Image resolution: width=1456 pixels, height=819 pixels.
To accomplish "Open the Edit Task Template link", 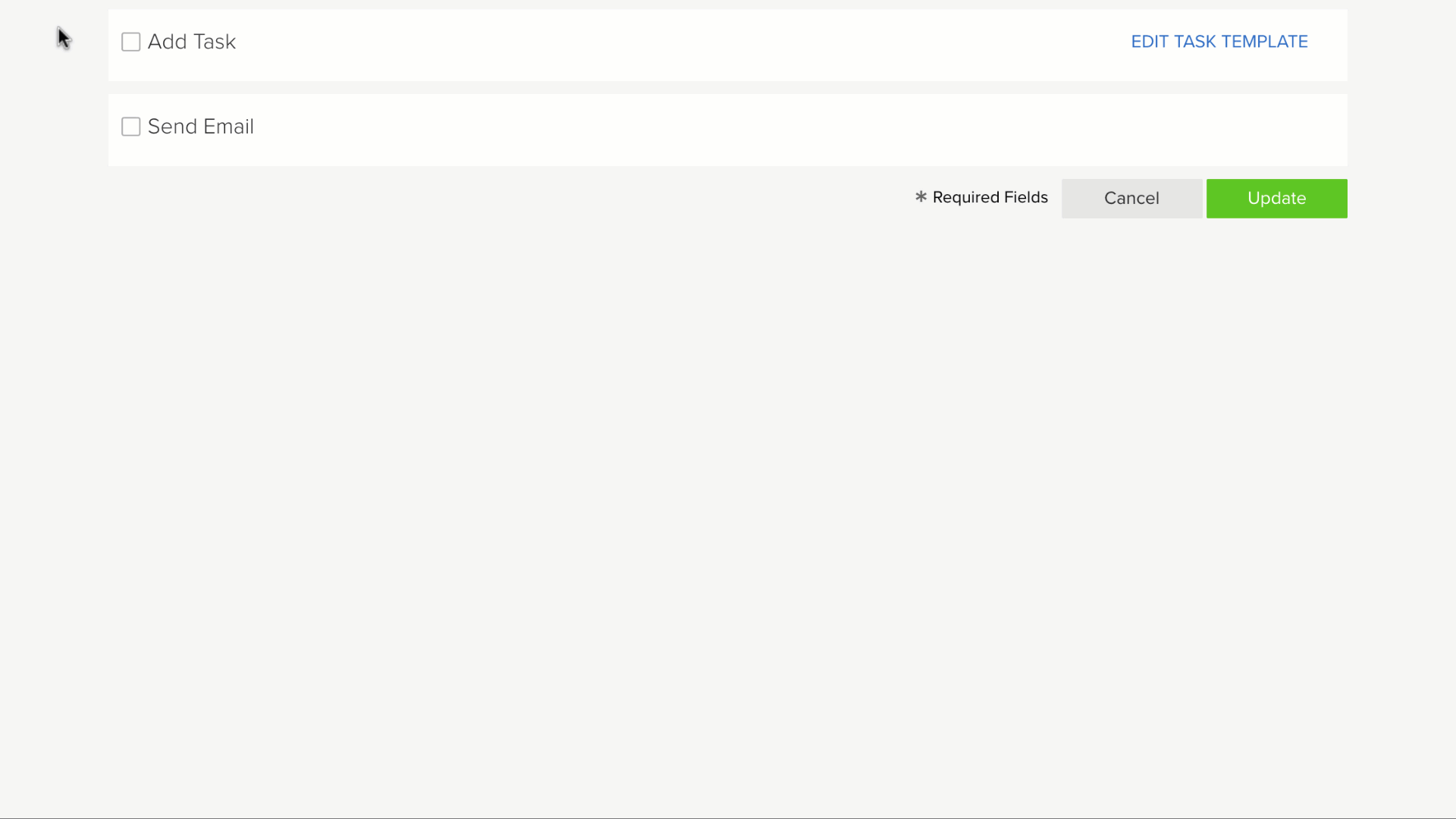I will click(1219, 42).
